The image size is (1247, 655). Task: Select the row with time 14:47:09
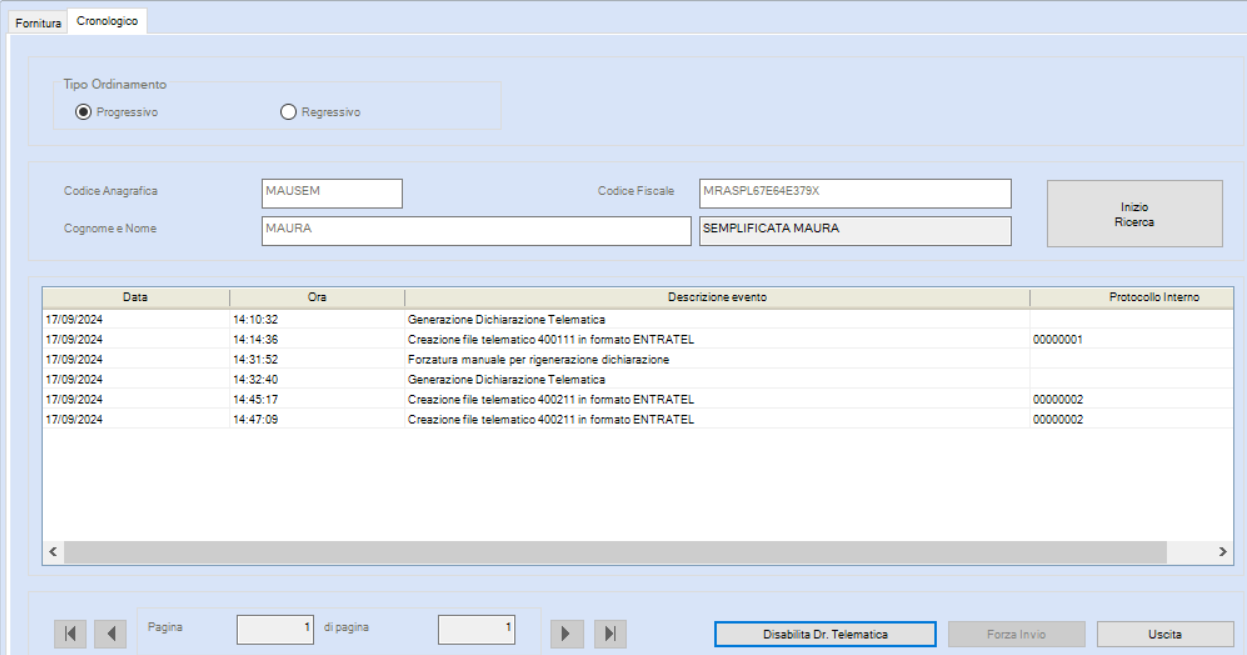(x=637, y=419)
